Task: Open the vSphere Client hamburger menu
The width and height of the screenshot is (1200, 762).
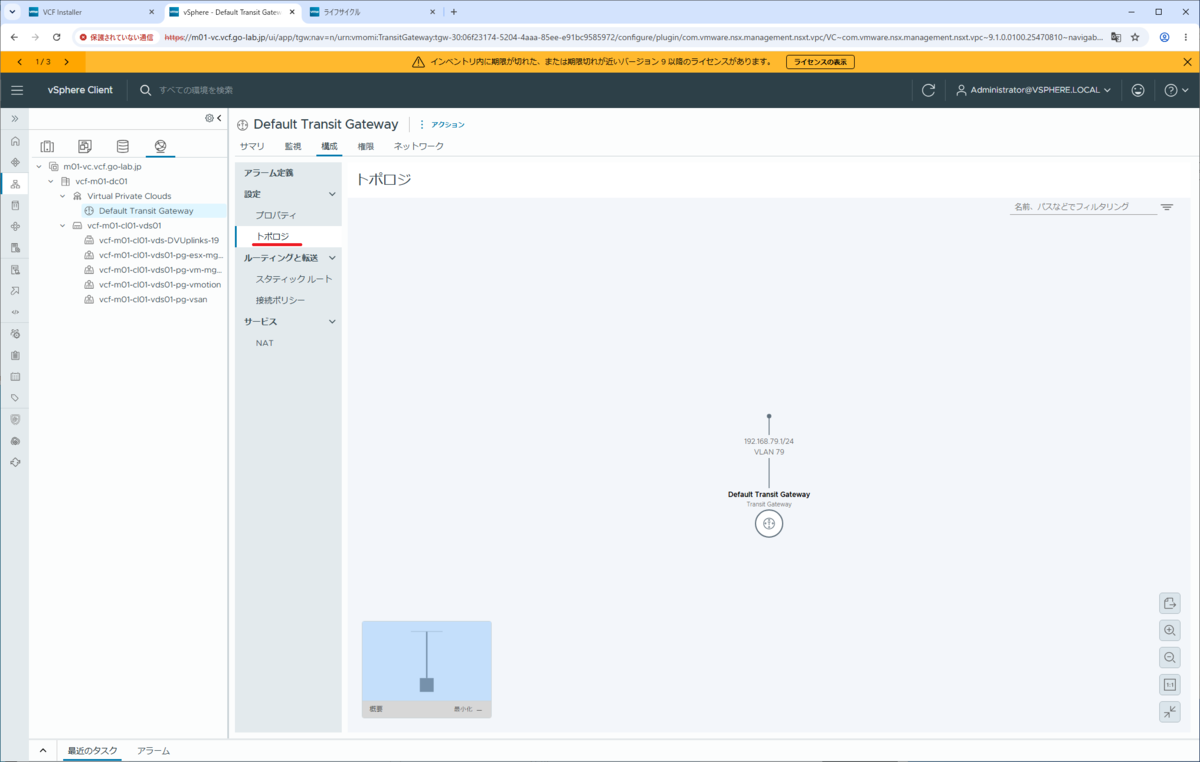Action: click(x=16, y=90)
